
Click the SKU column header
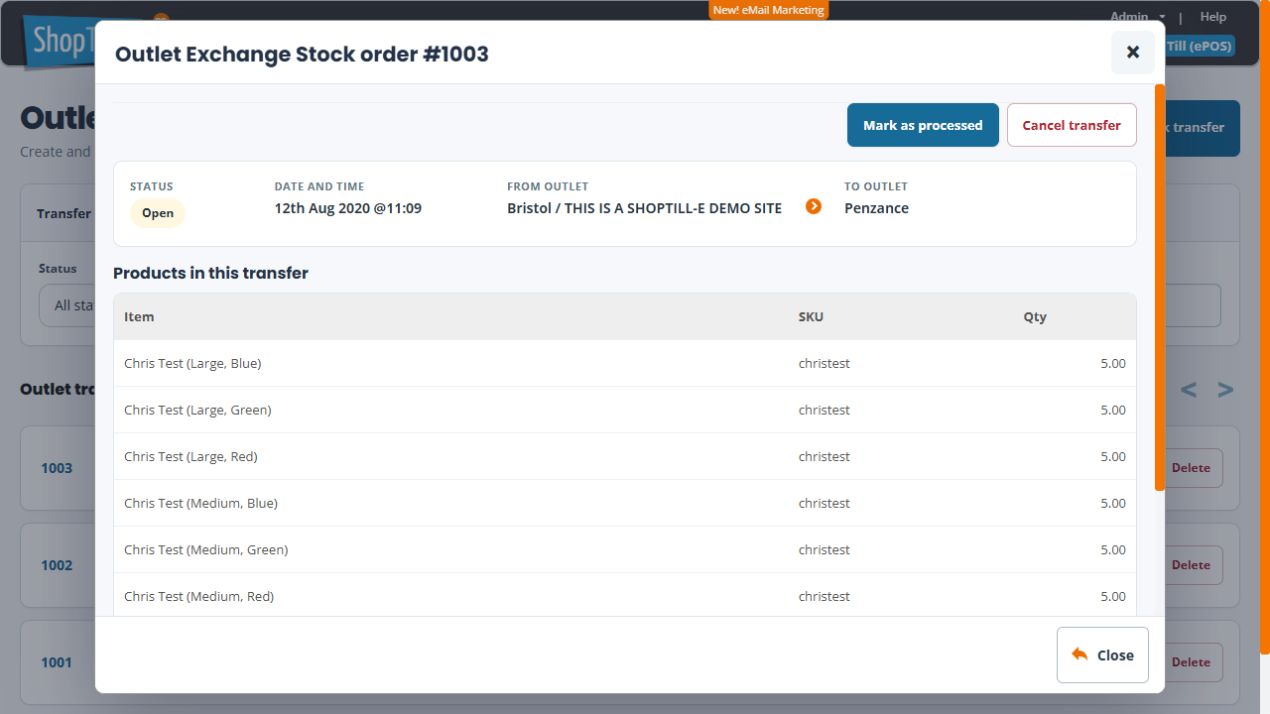point(811,316)
